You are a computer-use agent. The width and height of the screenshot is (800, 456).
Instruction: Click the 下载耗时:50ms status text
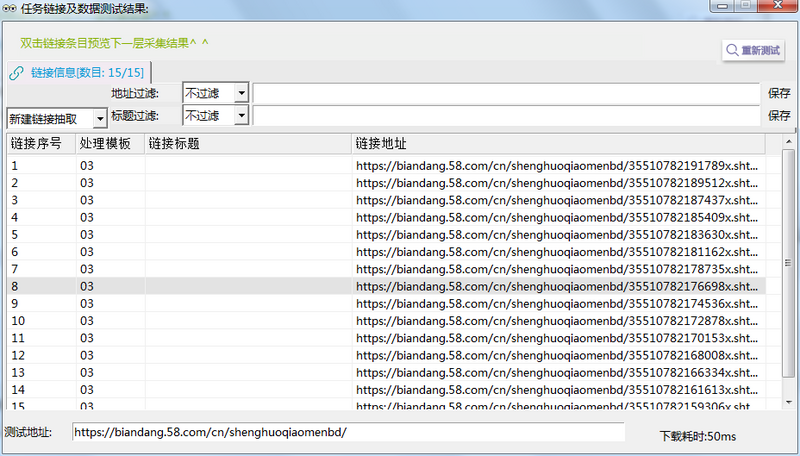coord(698,437)
